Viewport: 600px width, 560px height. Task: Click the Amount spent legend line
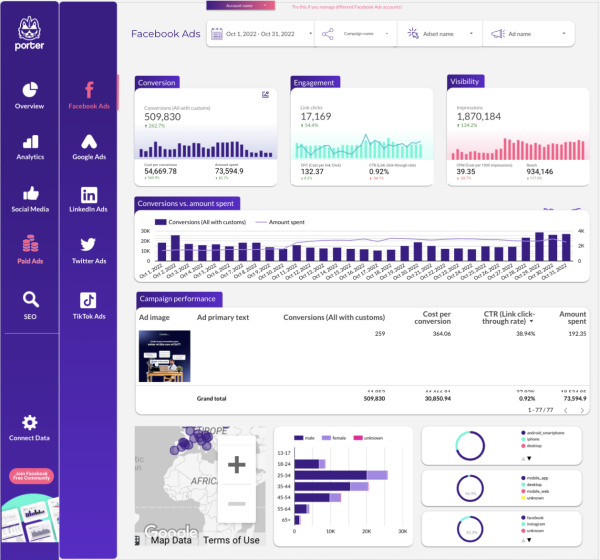[261, 222]
